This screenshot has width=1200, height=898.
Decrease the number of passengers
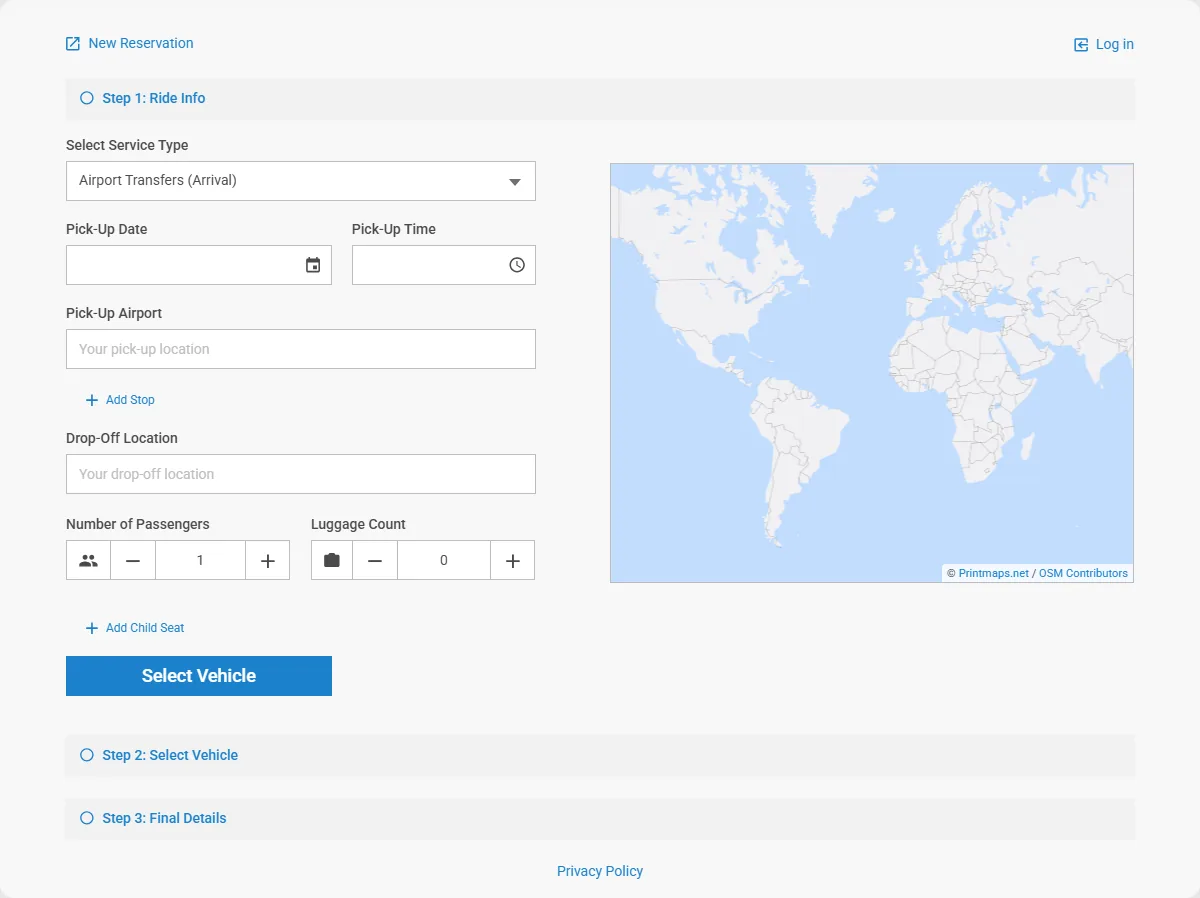coord(133,561)
